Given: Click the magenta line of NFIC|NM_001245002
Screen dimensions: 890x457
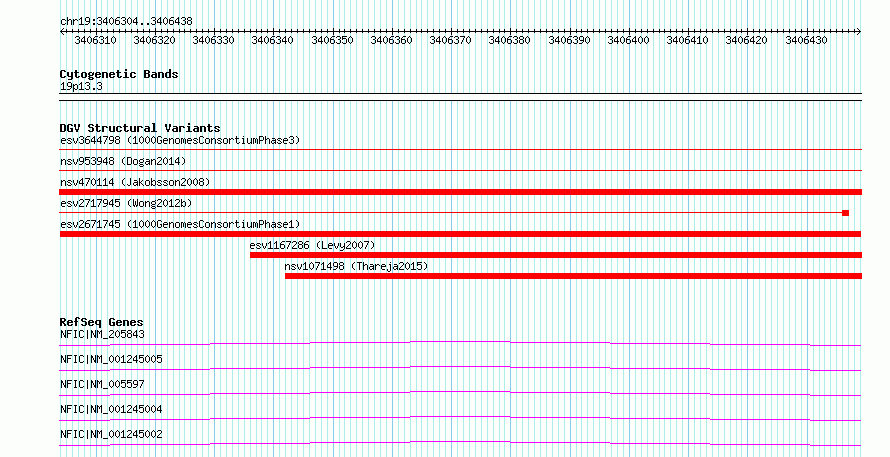Looking at the screenshot, I should (460, 442).
